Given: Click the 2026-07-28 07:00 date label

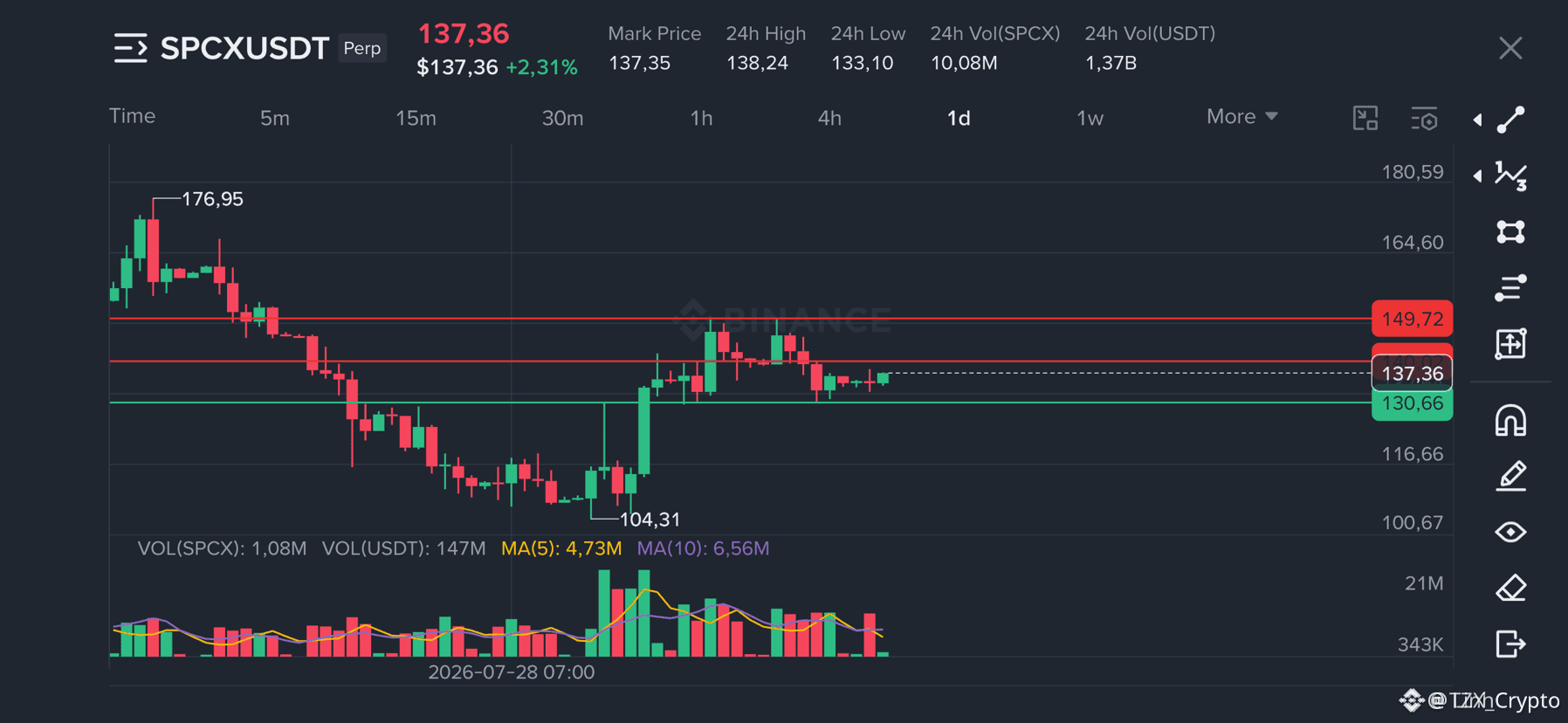Looking at the screenshot, I should point(511,672).
